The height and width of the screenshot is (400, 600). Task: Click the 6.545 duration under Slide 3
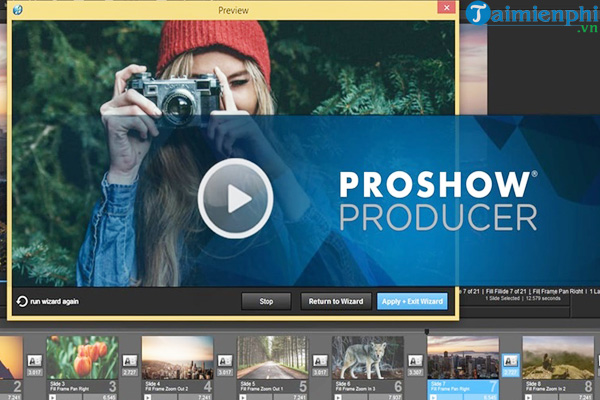(109, 397)
